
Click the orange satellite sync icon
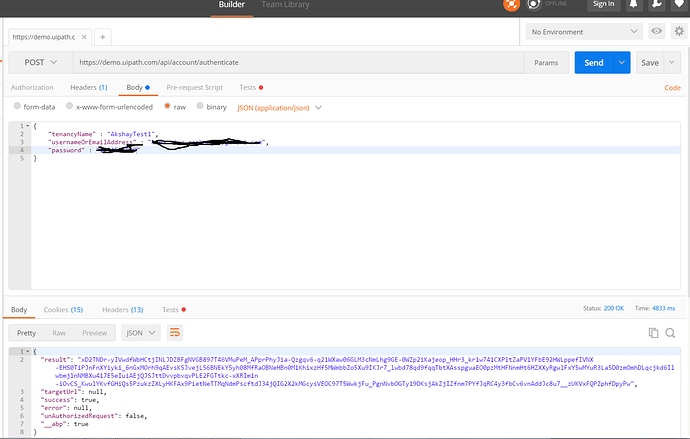pyautogui.click(x=511, y=4)
